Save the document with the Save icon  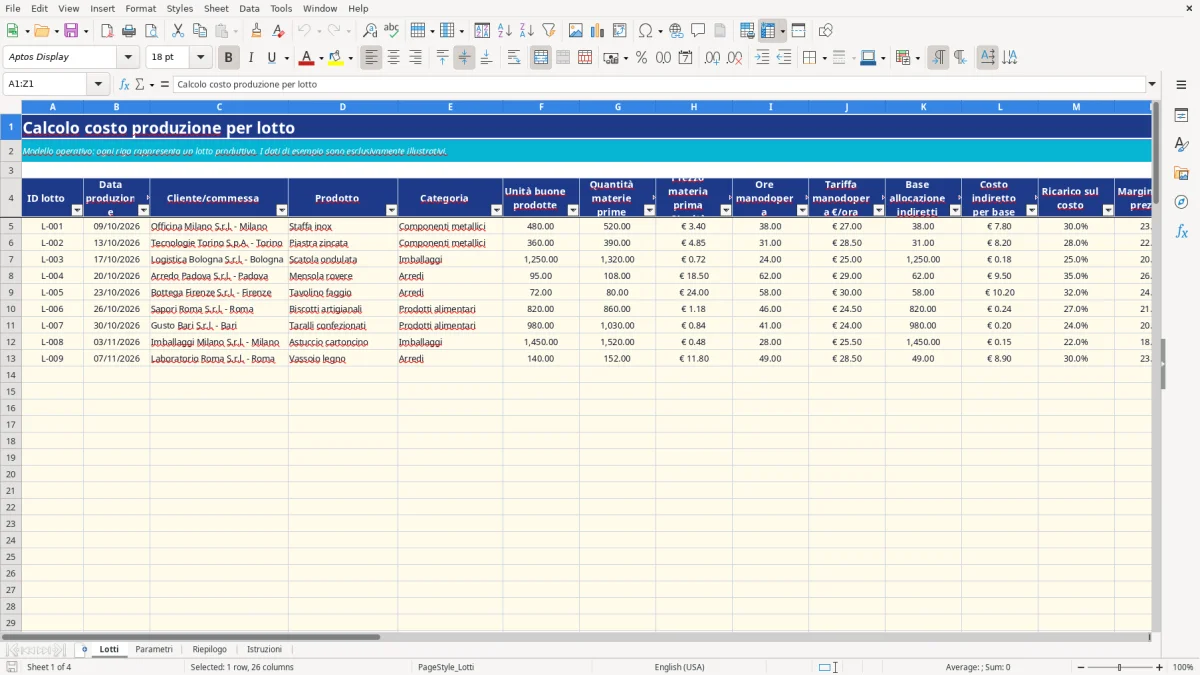coord(71,31)
